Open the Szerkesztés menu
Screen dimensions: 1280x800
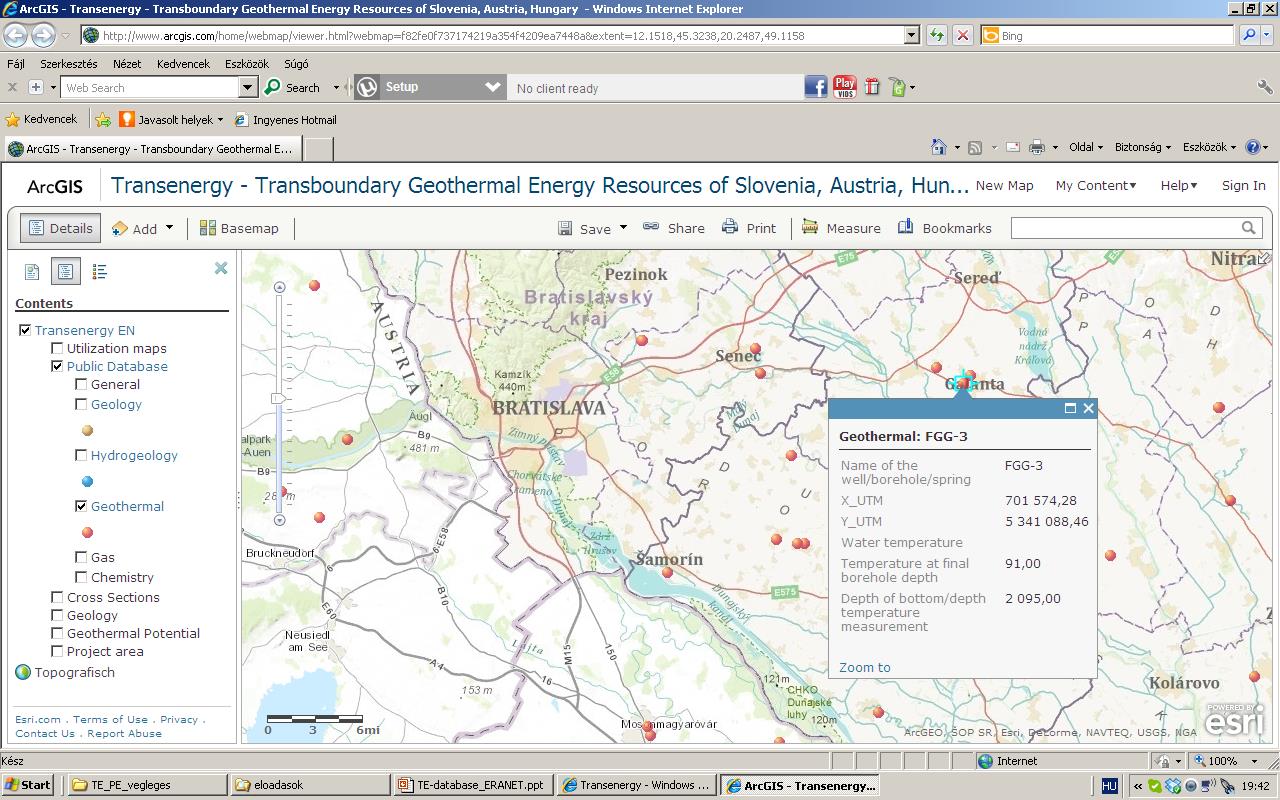coord(69,63)
